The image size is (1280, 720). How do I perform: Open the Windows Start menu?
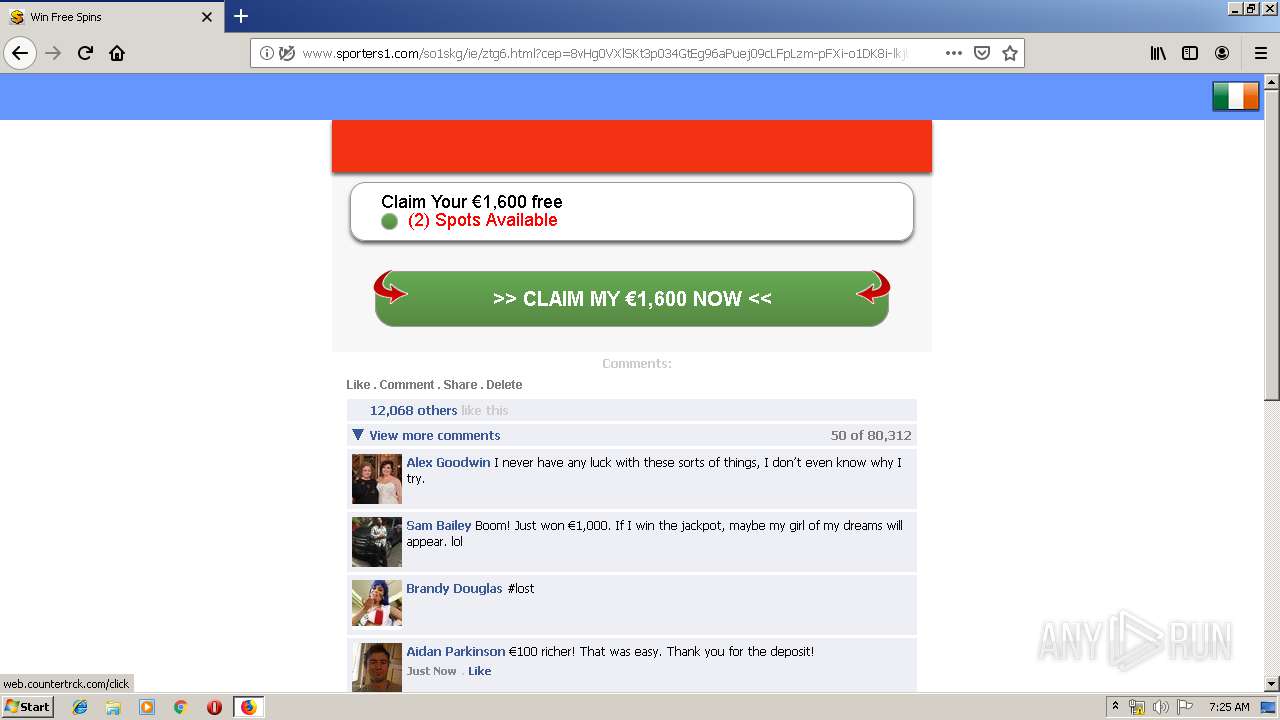point(27,707)
